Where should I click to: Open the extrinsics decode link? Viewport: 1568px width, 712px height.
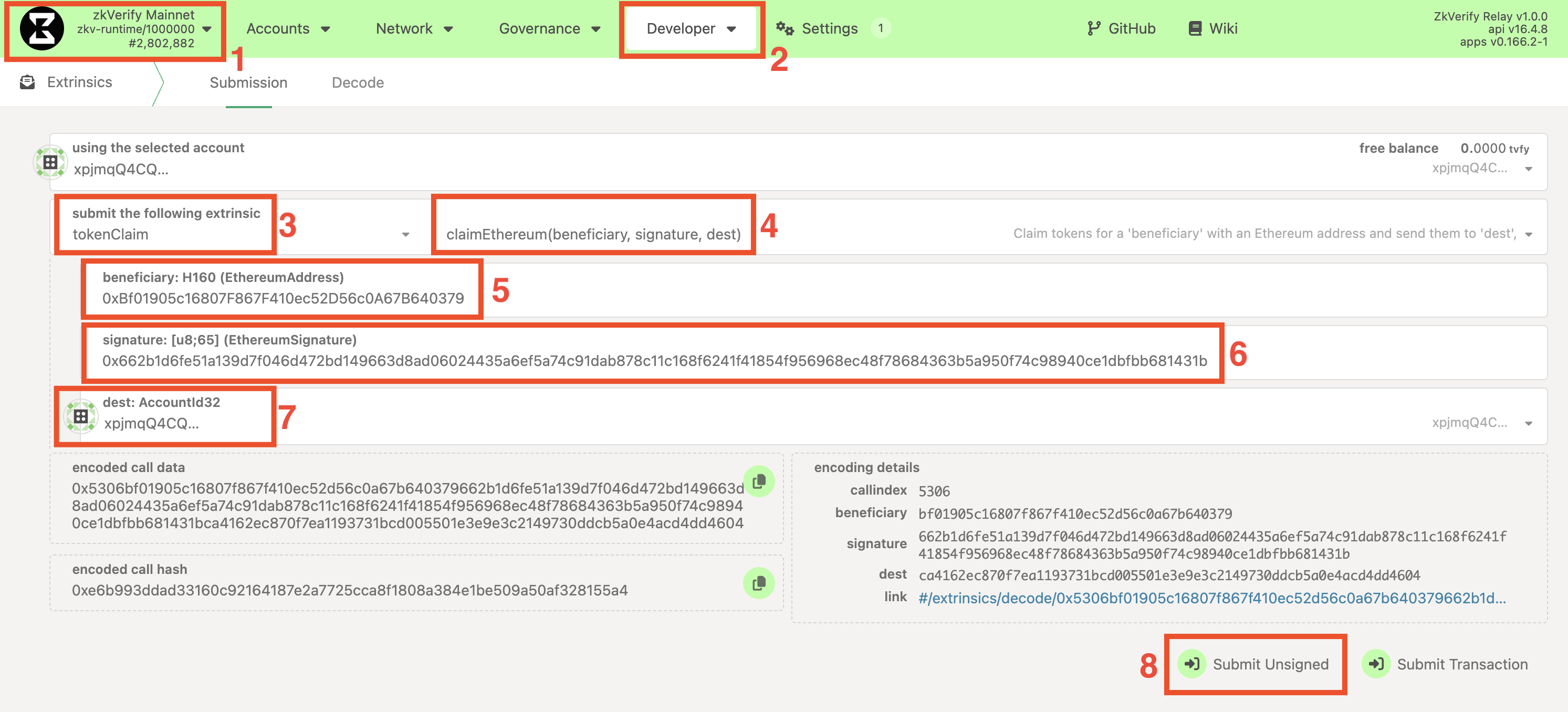(1211, 598)
